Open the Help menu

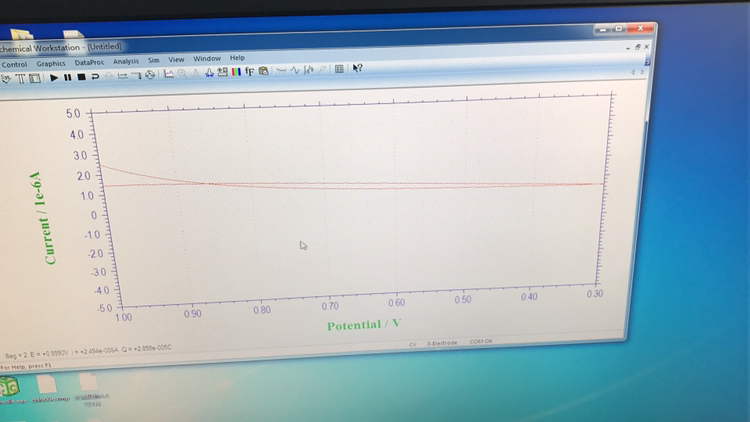(x=237, y=57)
